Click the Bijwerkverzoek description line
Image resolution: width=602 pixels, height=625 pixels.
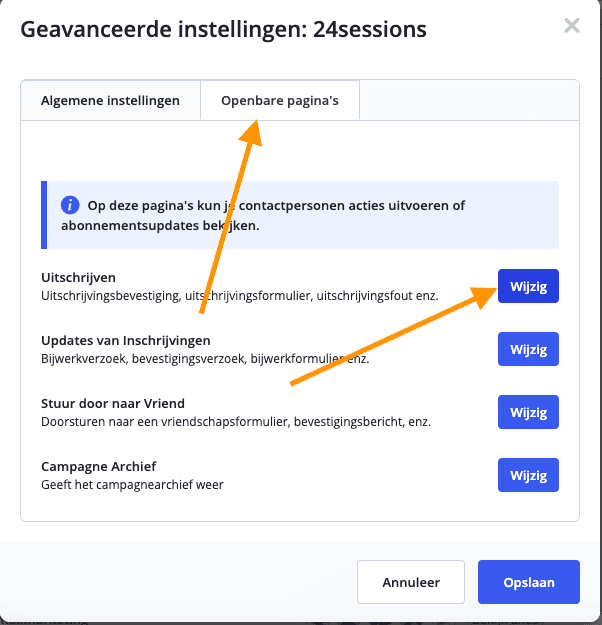pos(205,358)
